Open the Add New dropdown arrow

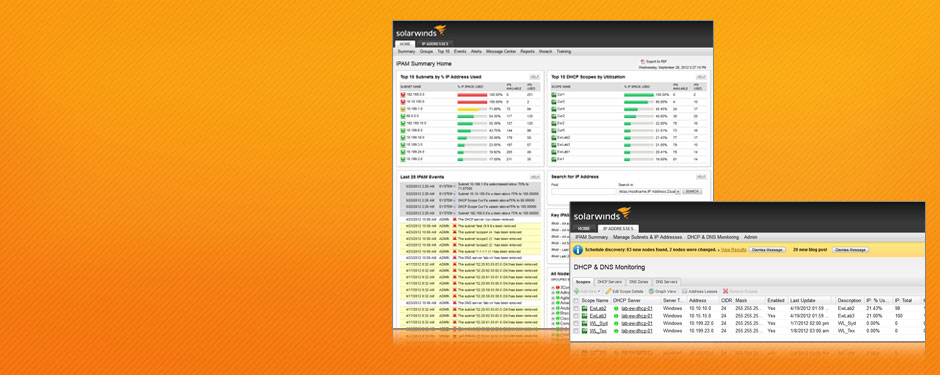pyautogui.click(x=599, y=291)
